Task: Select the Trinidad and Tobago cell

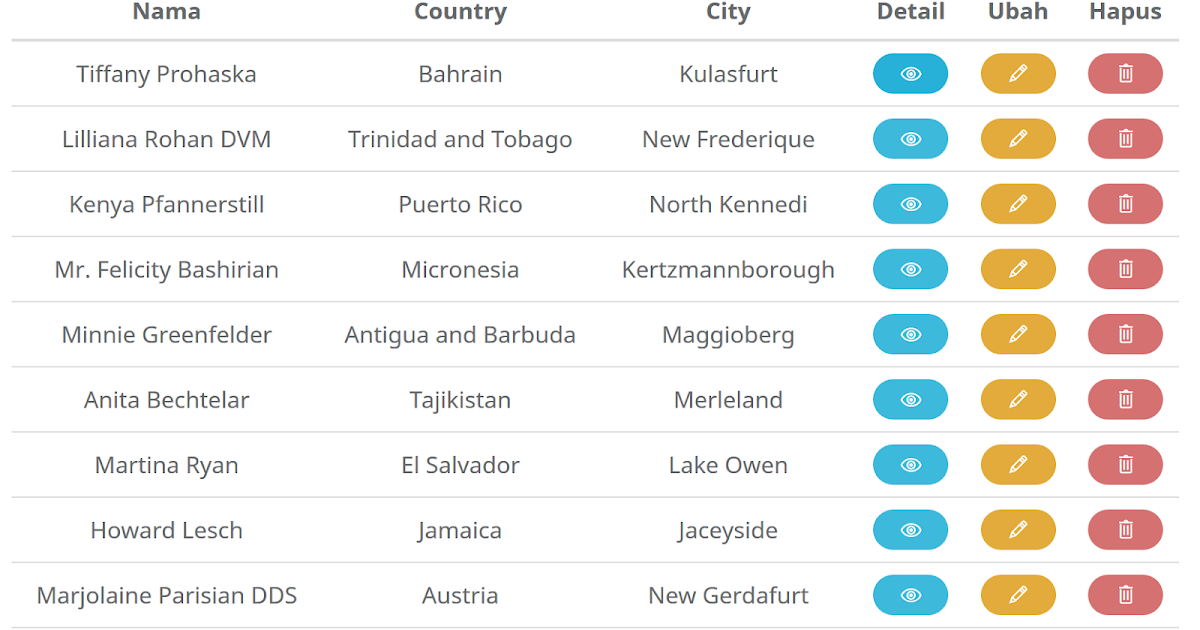Action: (460, 139)
